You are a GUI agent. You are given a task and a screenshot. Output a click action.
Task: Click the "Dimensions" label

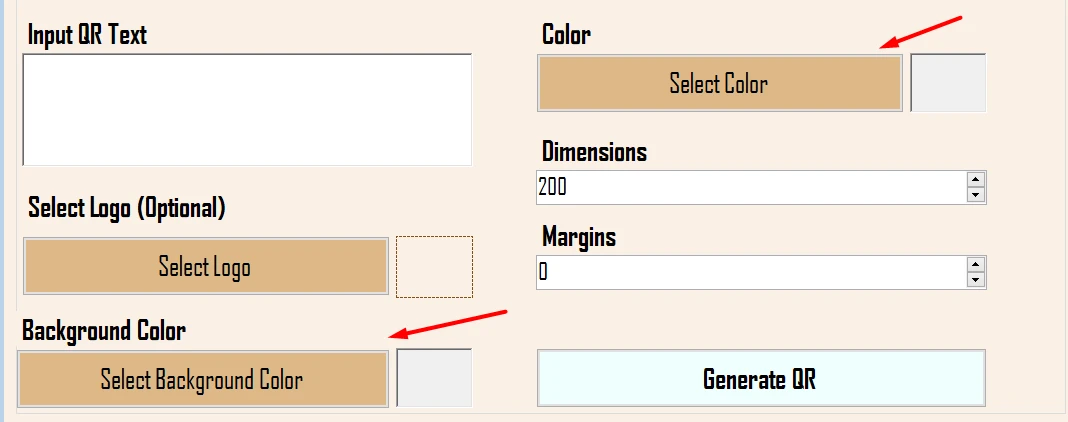click(594, 152)
